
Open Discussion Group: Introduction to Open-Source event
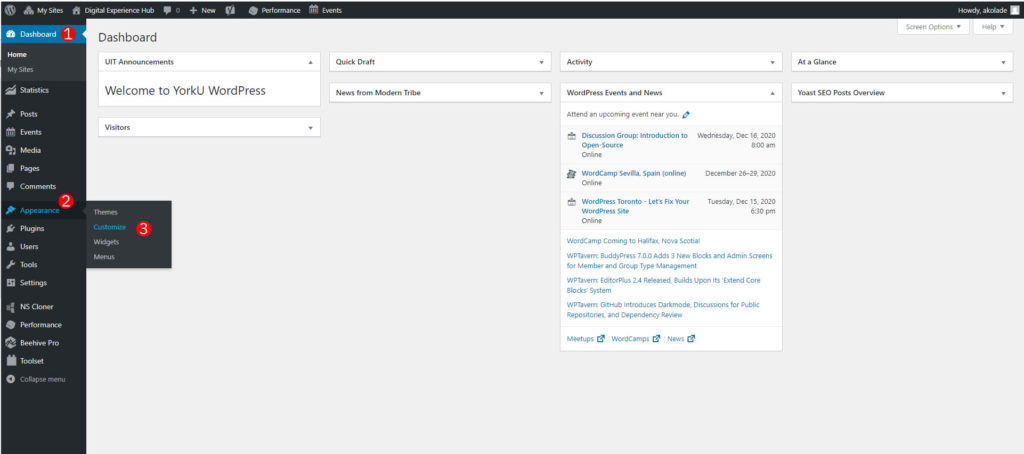click(634, 140)
